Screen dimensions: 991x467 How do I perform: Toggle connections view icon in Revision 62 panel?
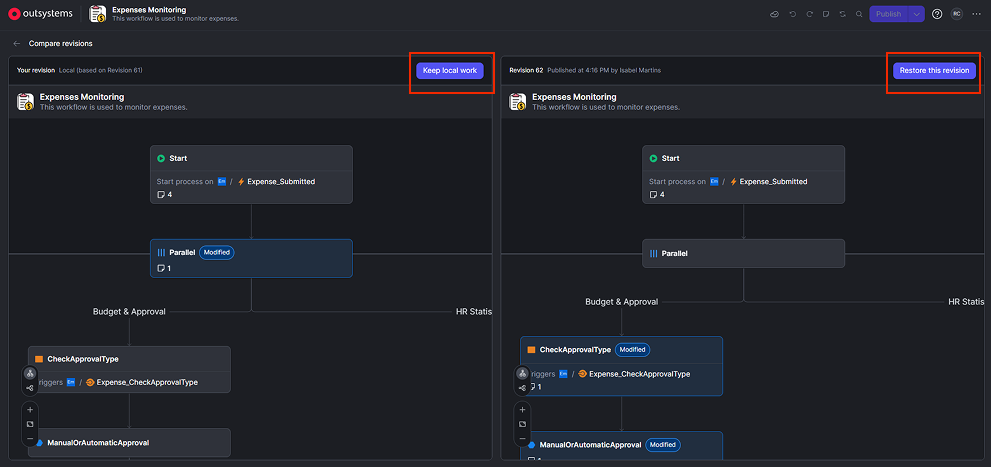coord(522,387)
